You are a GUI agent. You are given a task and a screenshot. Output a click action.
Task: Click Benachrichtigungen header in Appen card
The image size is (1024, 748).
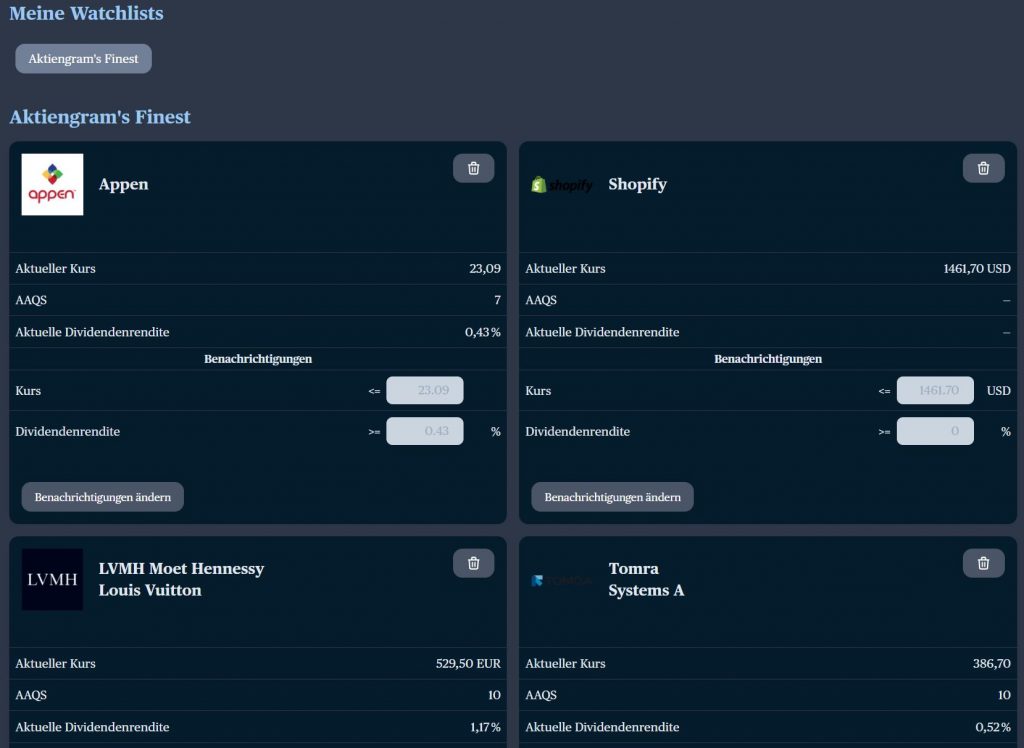point(258,359)
